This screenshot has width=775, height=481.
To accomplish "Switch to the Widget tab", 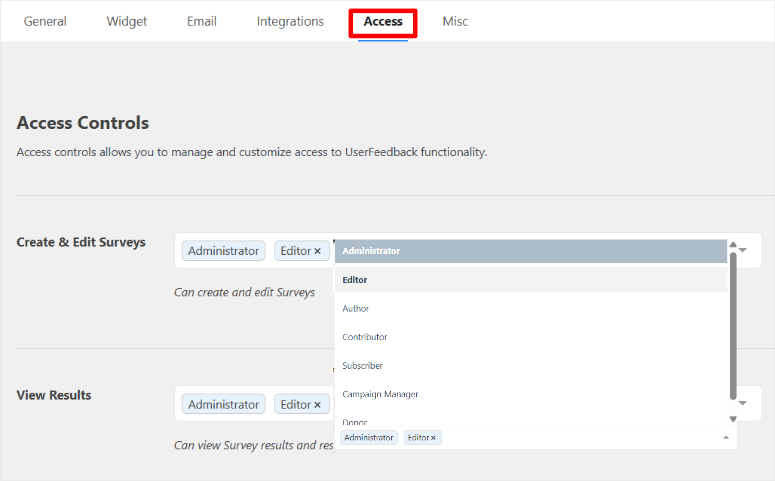I will [127, 21].
